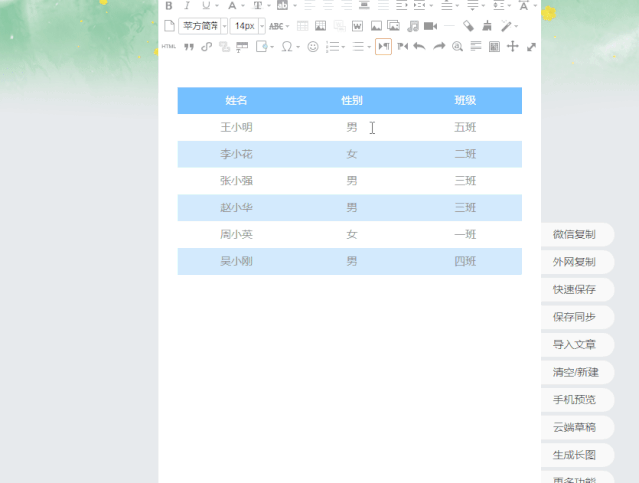Click the text shadow T icon
Screen dimensions: 639x483
pos(258,6)
